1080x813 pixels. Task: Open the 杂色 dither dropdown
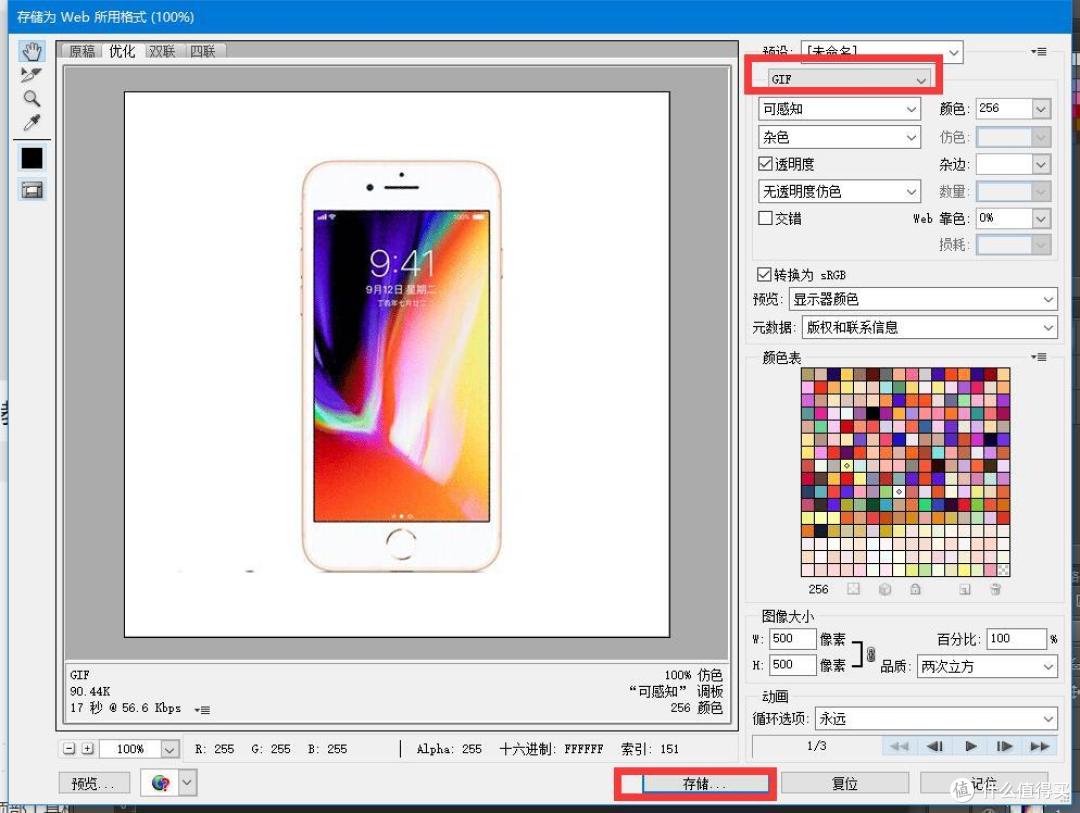point(839,137)
